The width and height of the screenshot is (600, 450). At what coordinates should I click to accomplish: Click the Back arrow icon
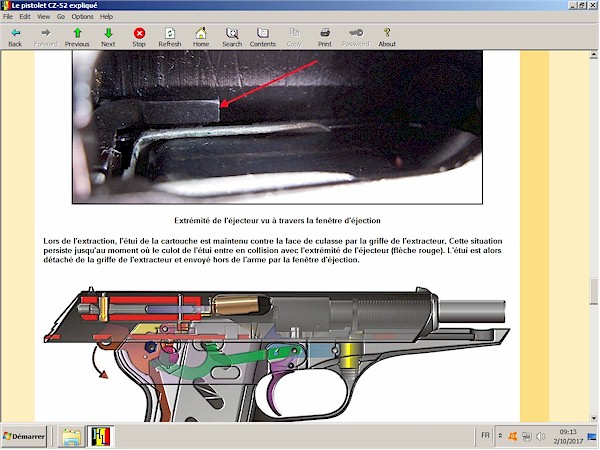[15, 33]
